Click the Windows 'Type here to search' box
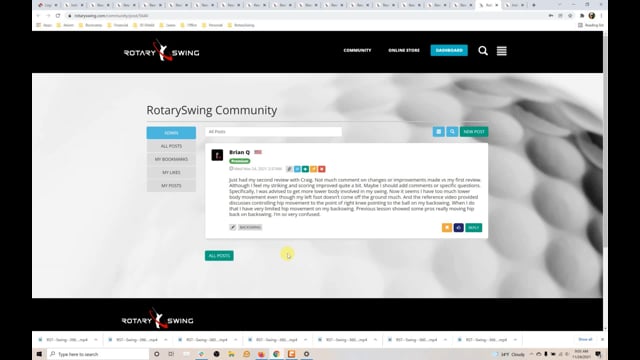640x360 pixels. click(x=98, y=354)
